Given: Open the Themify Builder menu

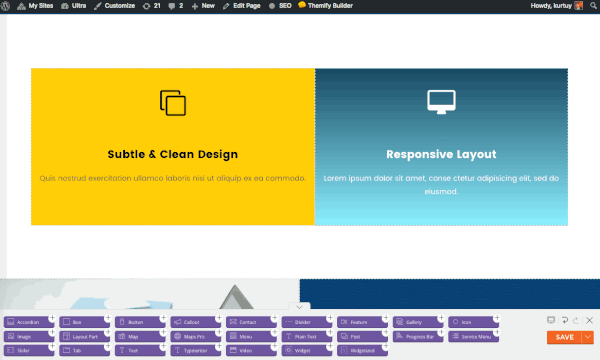Looking at the screenshot, I should [325, 6].
